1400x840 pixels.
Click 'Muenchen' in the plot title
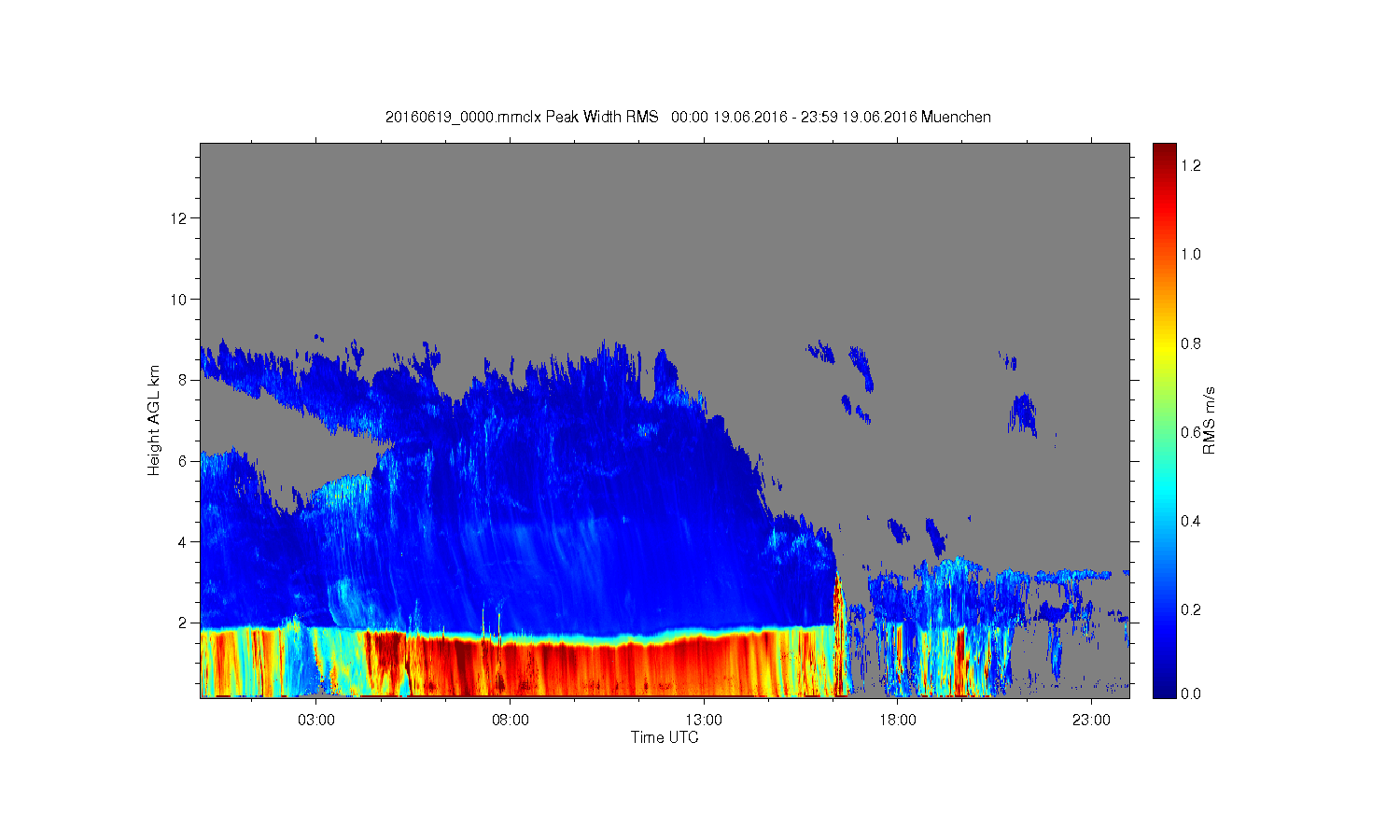956,118
